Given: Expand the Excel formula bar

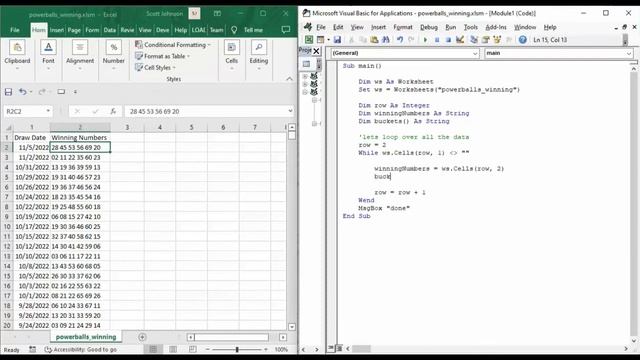Looking at the screenshot, I should [290, 111].
